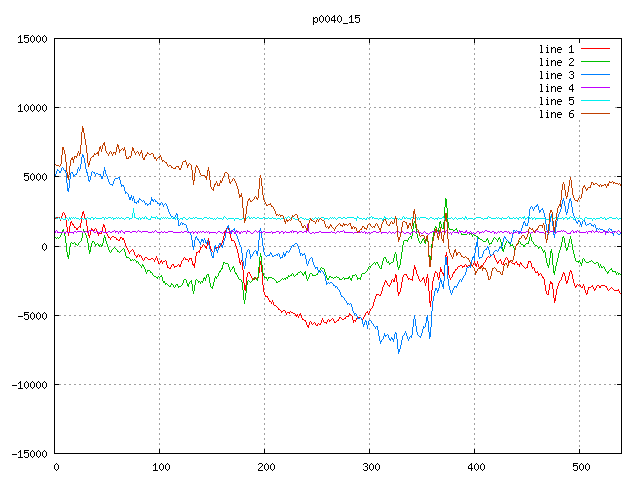Select the purple sample beside line 4

595,88
